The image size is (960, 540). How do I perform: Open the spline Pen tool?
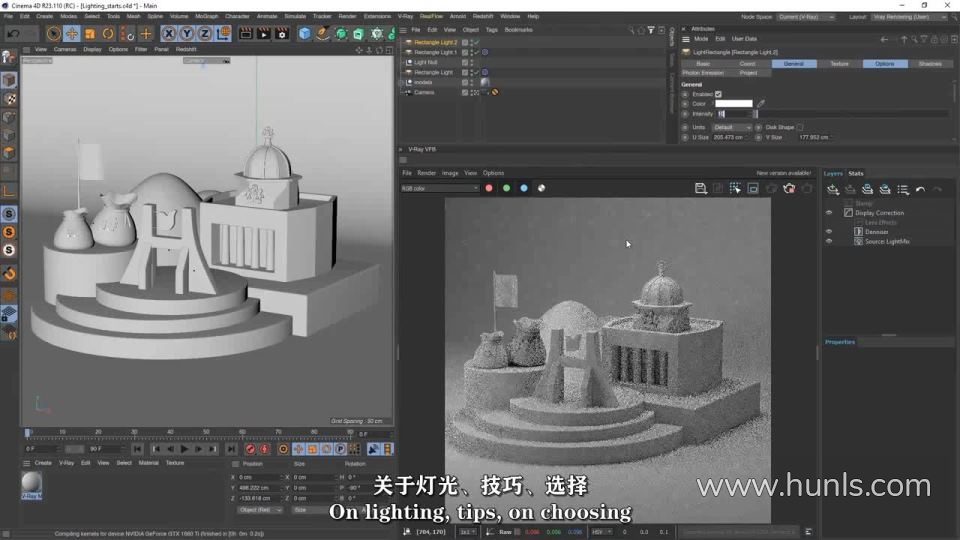tap(323, 34)
